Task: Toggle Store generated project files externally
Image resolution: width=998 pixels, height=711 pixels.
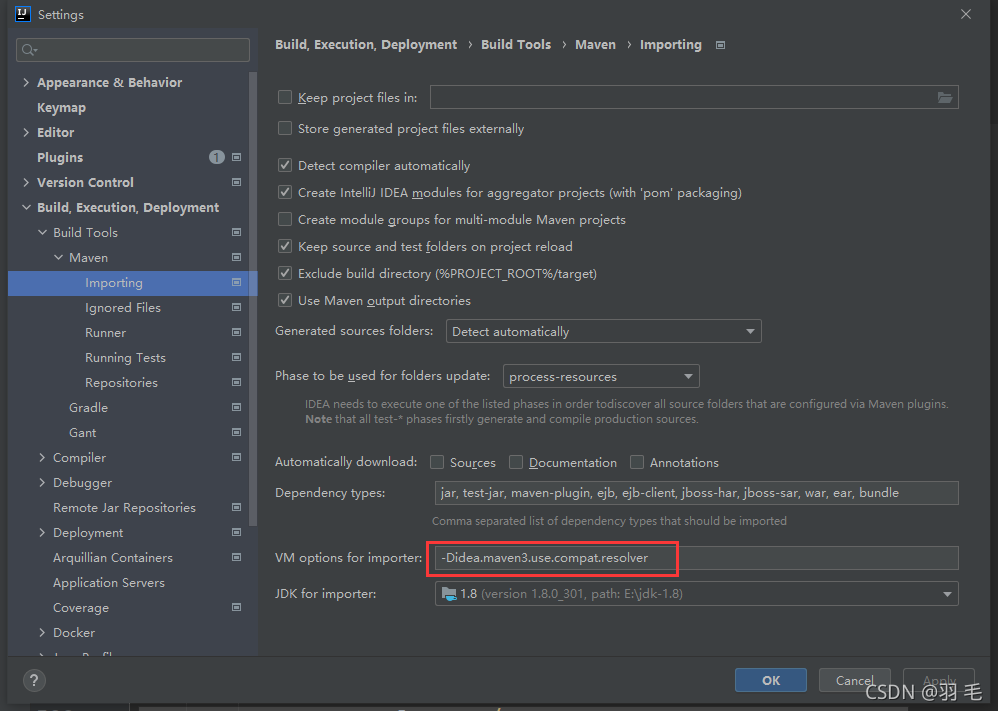Action: click(x=285, y=129)
